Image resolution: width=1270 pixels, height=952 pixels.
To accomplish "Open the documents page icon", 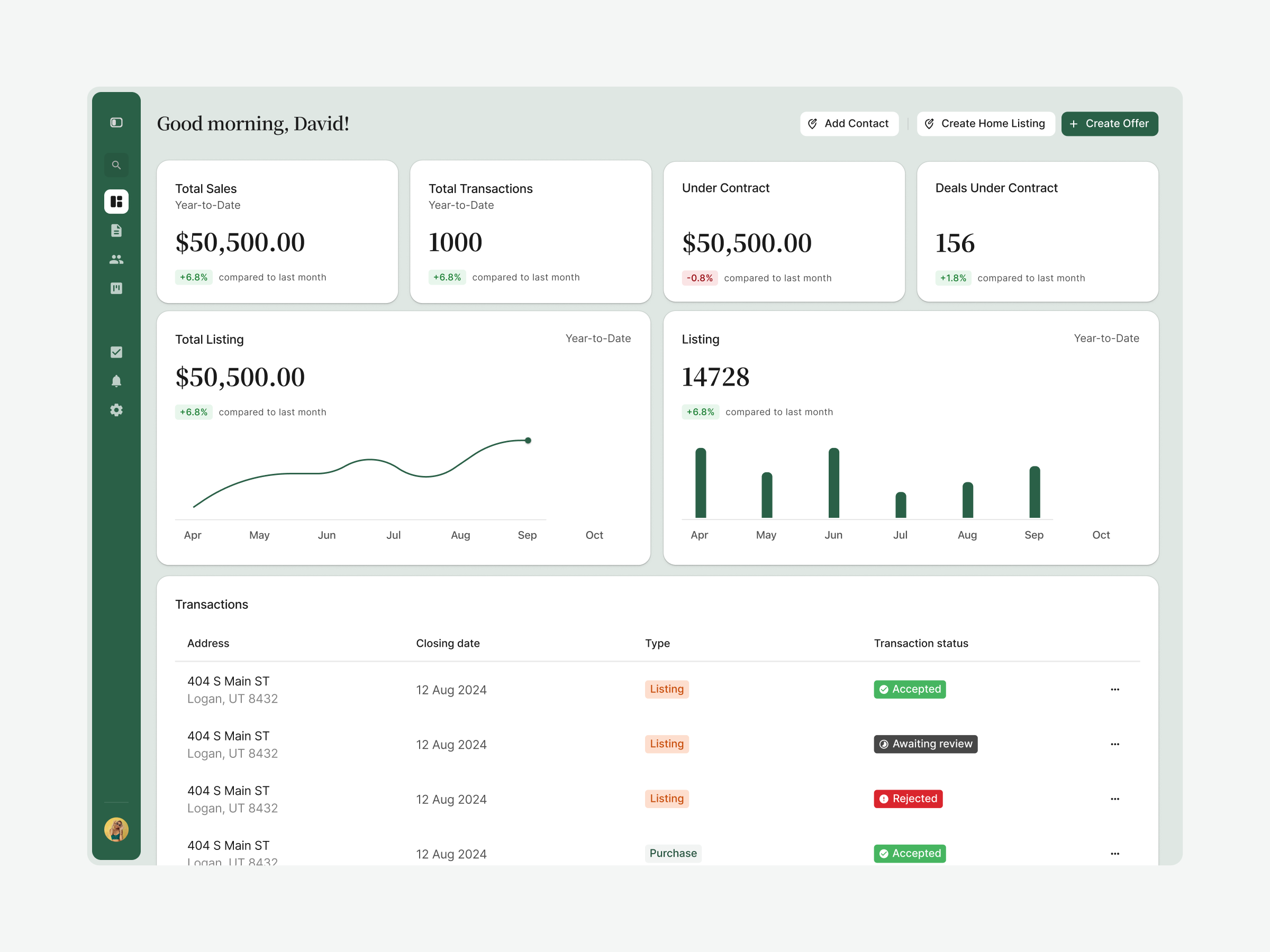I will coord(116,231).
